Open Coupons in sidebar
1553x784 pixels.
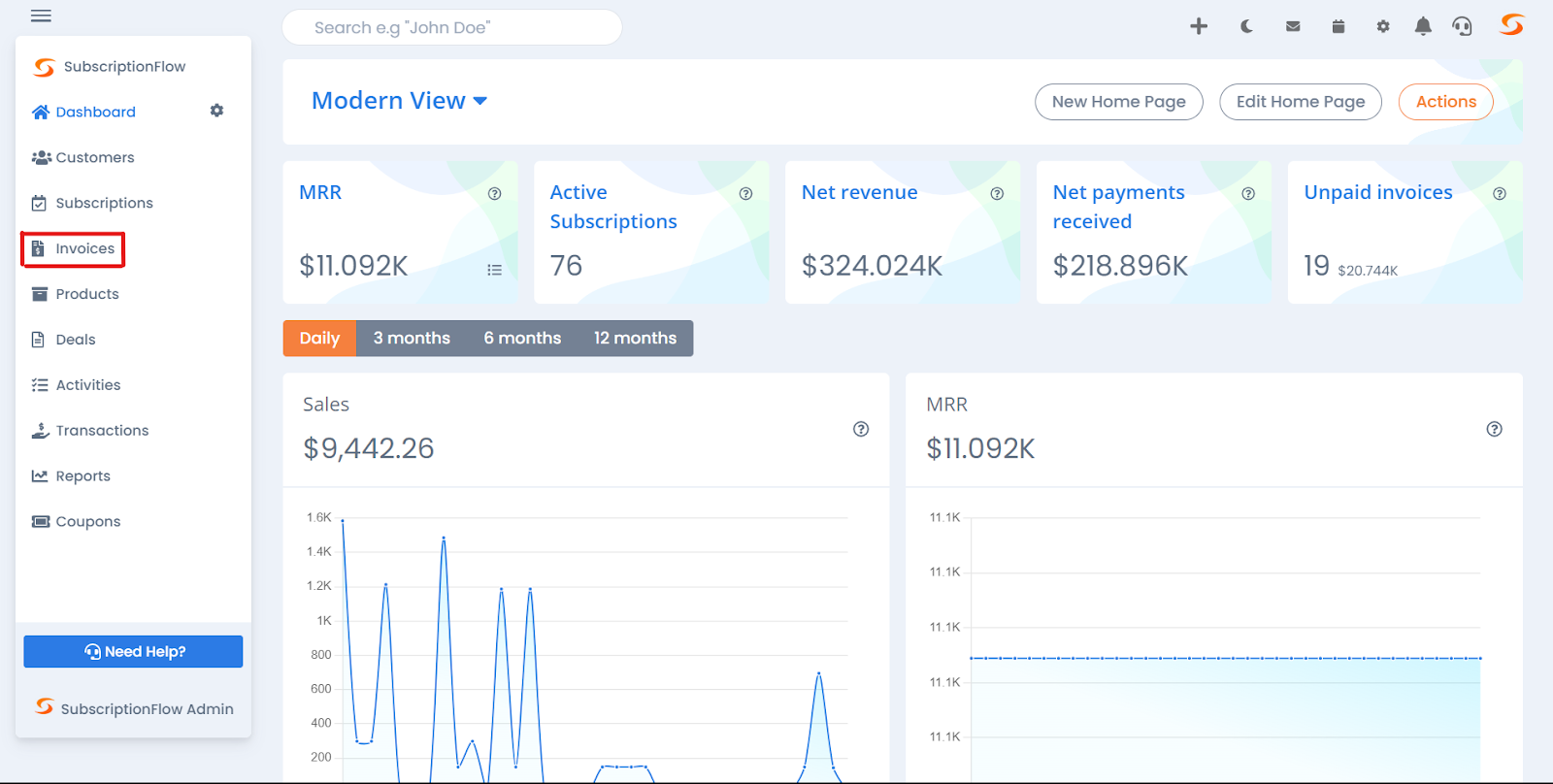tap(76, 521)
